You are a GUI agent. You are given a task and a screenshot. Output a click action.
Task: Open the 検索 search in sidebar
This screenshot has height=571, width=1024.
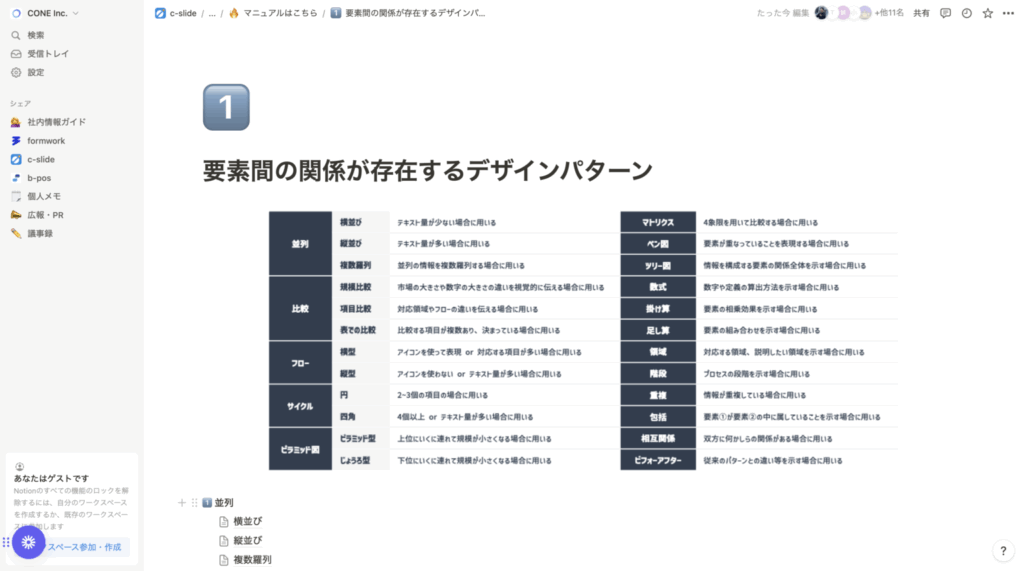(35, 35)
